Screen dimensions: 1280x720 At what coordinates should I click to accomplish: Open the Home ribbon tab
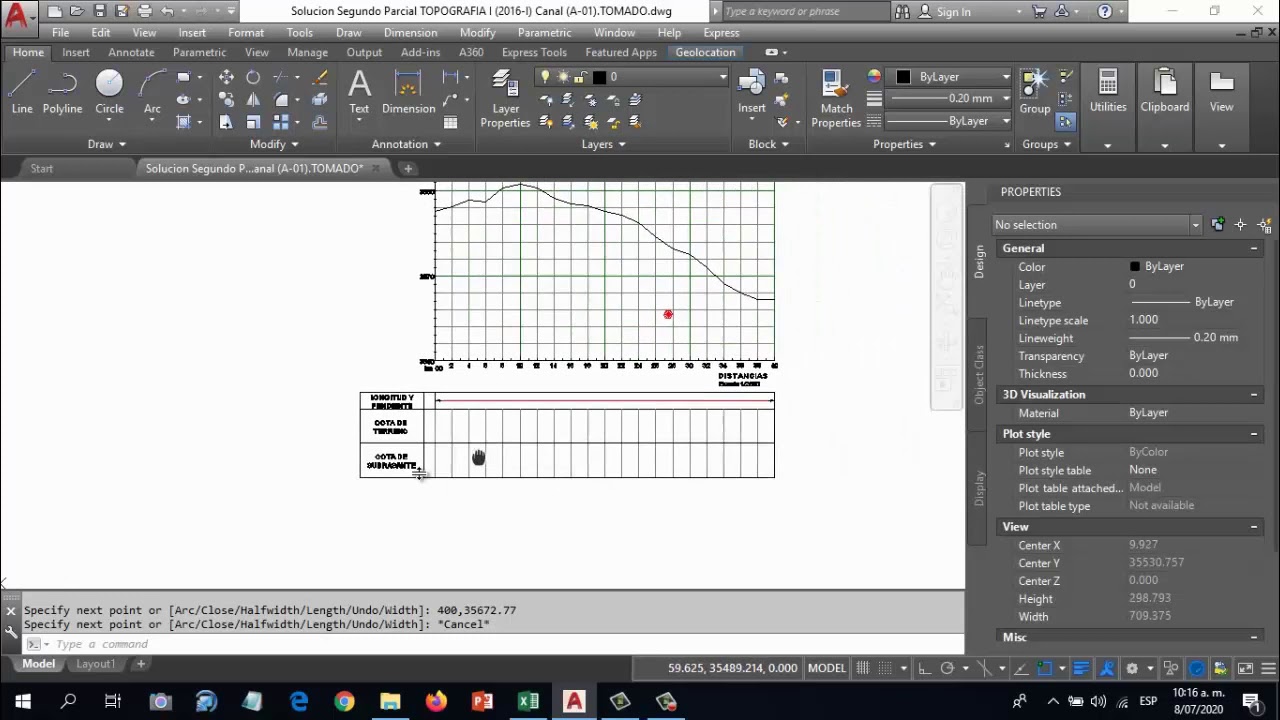click(x=28, y=52)
